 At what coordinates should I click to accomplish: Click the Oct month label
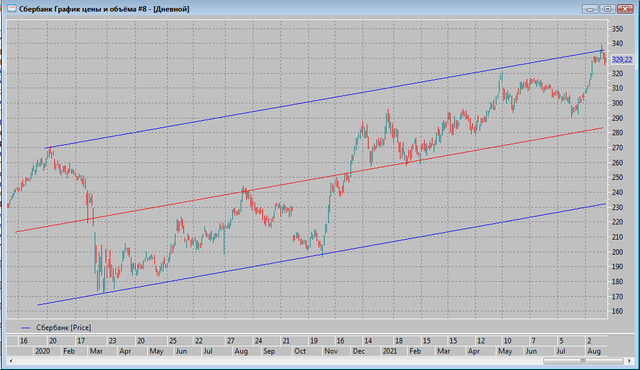[x=300, y=351]
